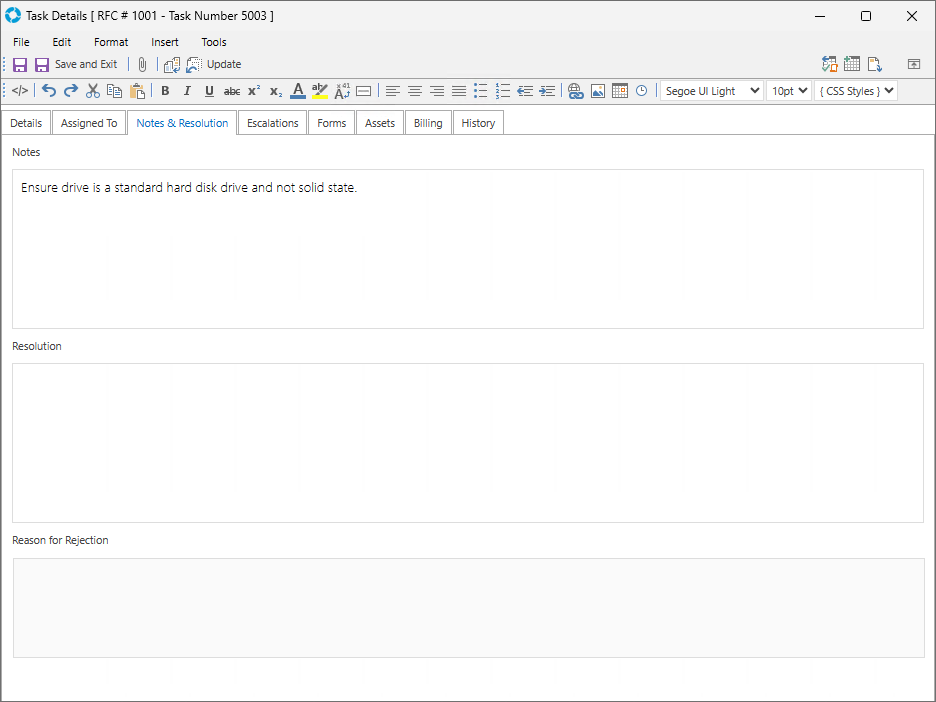Toggle italic formatting
Viewport: 936px width, 702px height.
tap(187, 91)
